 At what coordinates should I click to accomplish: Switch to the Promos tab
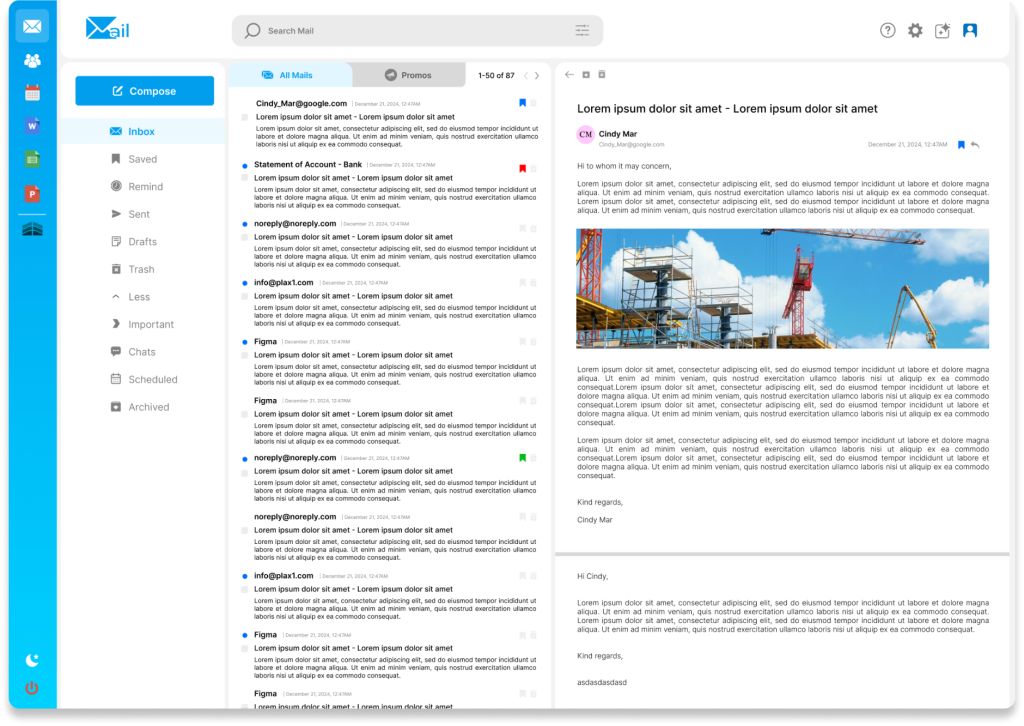tap(408, 75)
